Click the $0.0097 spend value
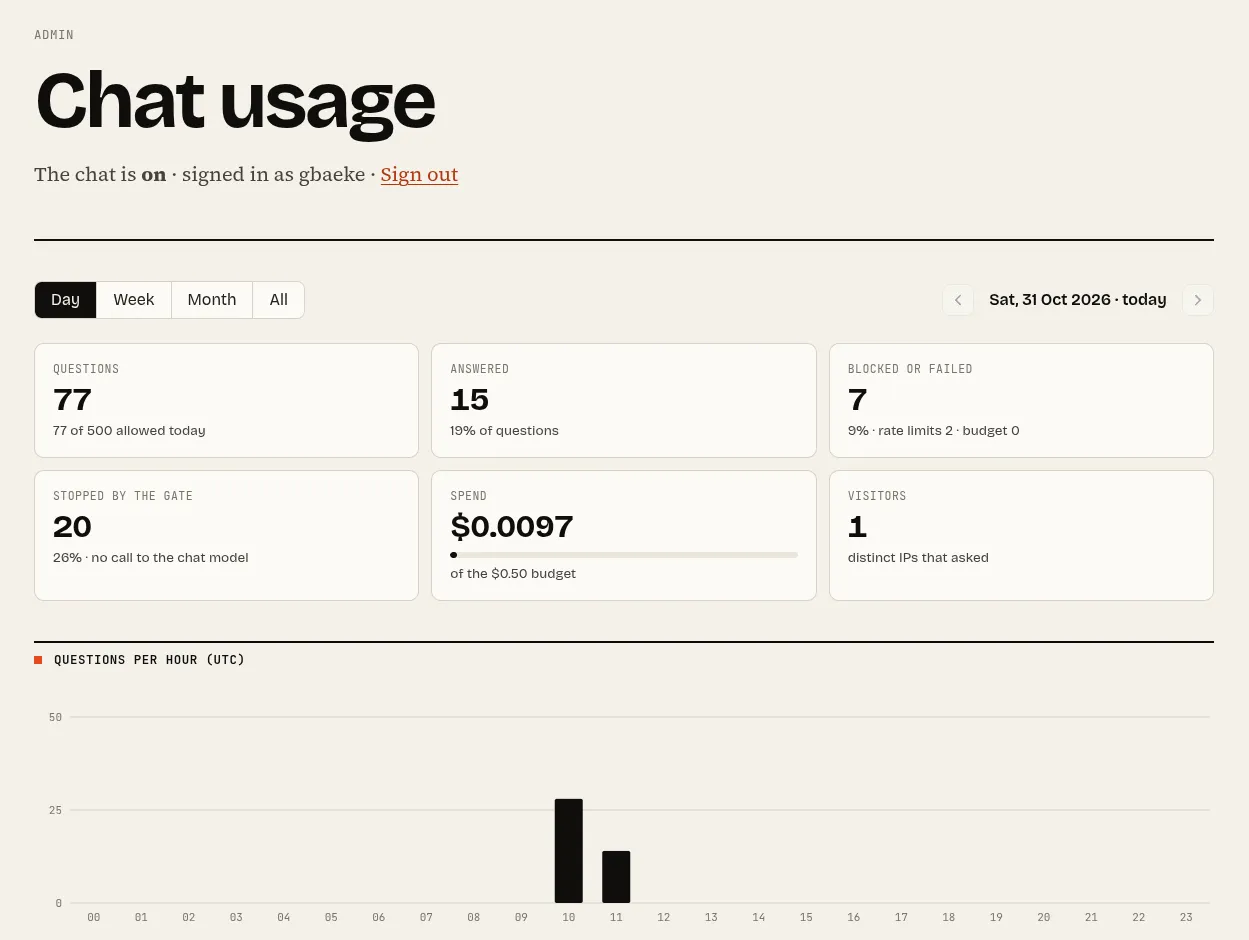 pyautogui.click(x=512, y=526)
